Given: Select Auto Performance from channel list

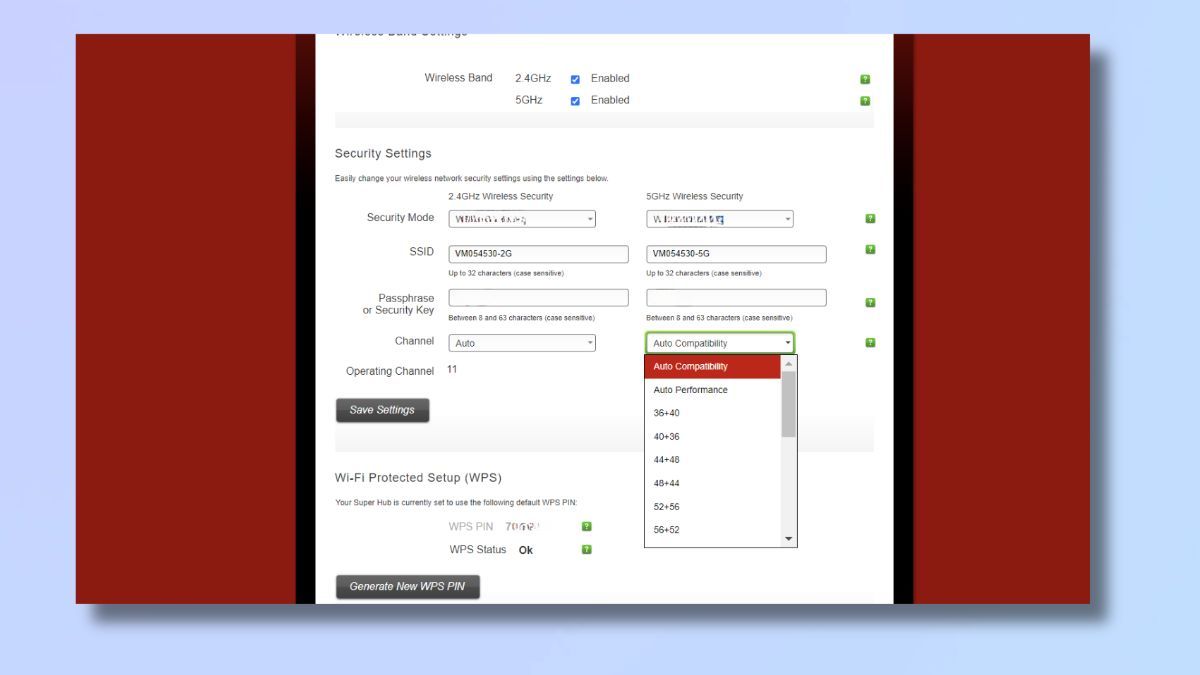Looking at the screenshot, I should 713,390.
